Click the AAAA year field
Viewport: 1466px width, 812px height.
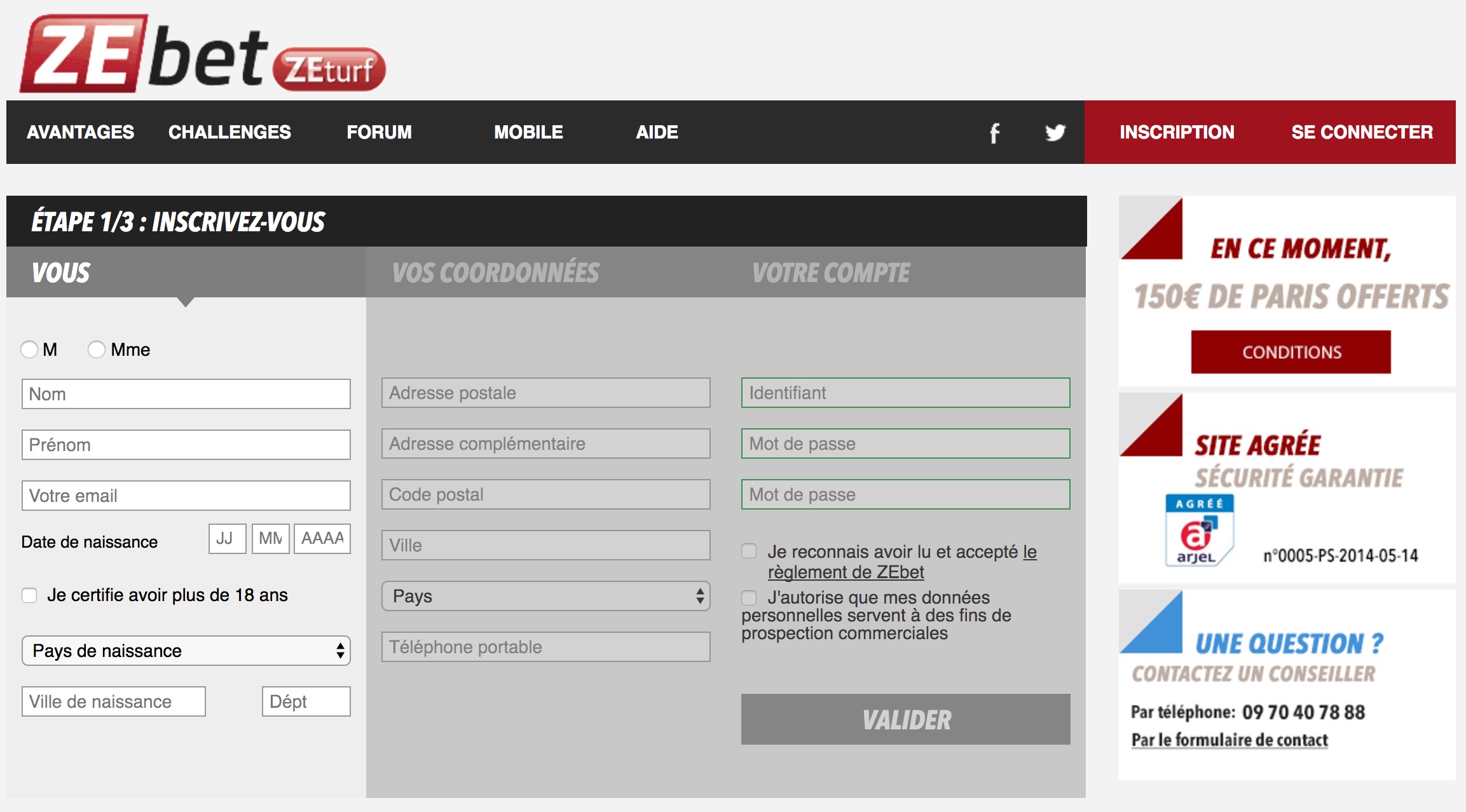322,539
